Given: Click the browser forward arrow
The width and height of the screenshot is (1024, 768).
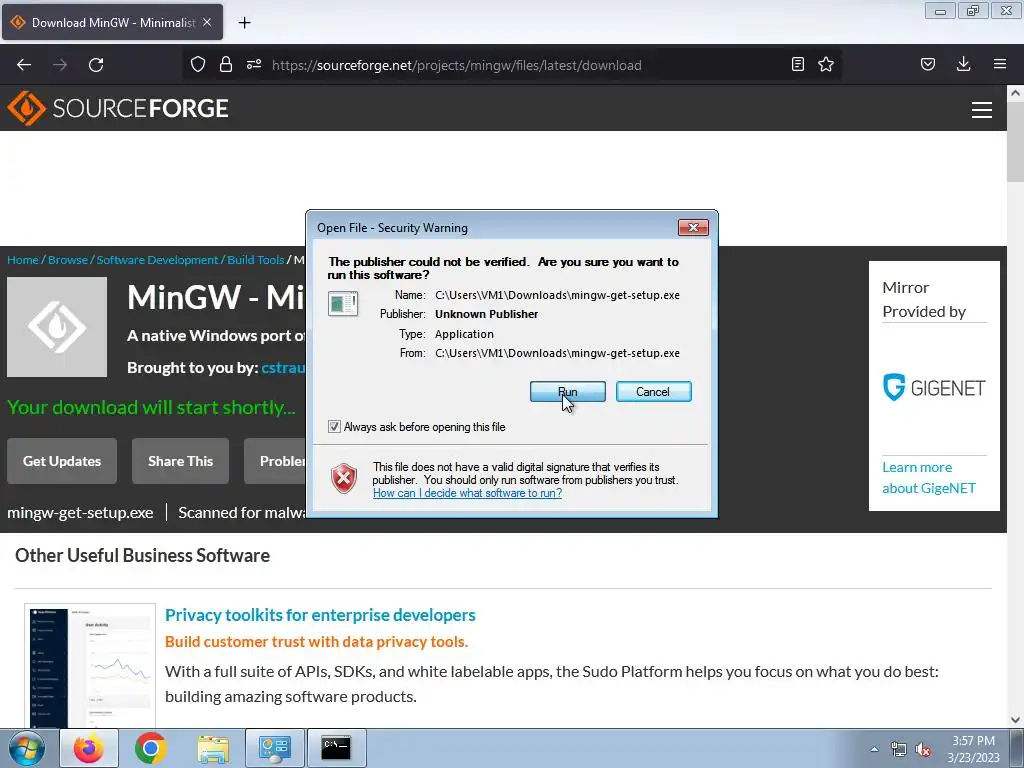Looking at the screenshot, I should (x=60, y=65).
